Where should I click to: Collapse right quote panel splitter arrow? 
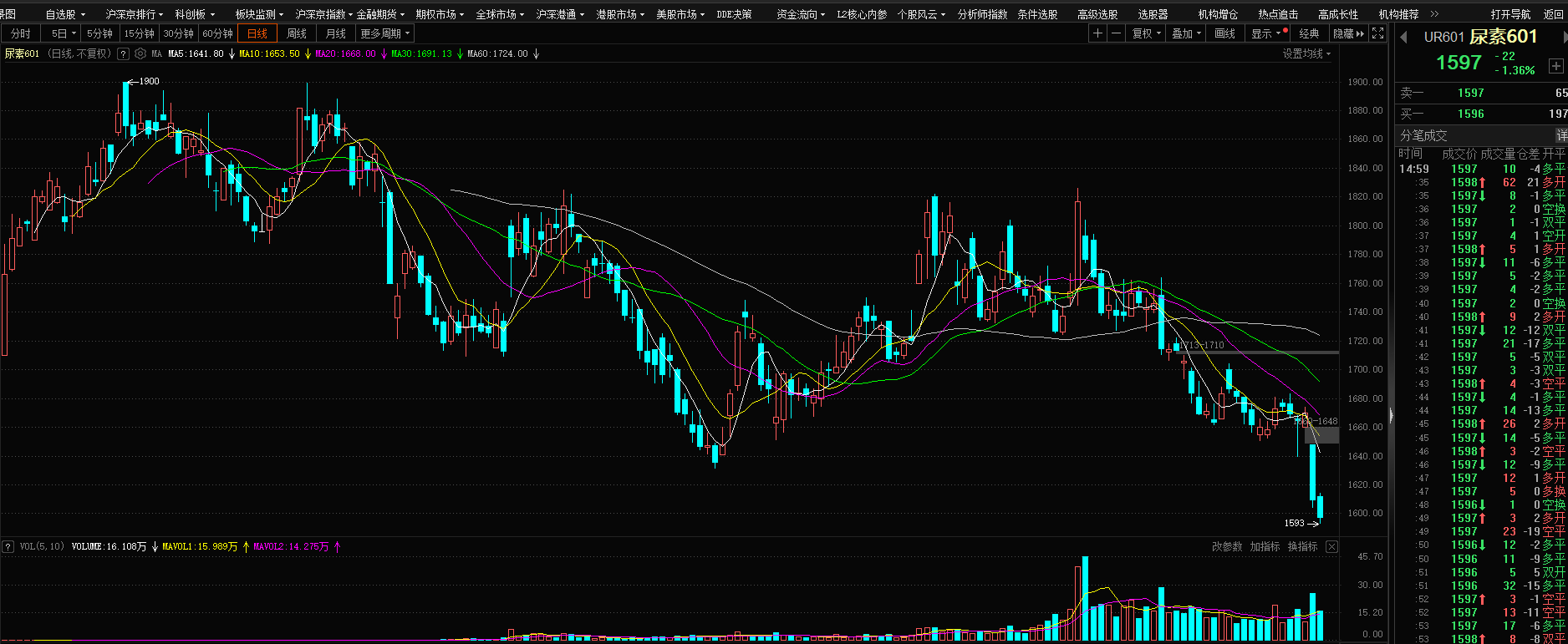pos(1392,415)
